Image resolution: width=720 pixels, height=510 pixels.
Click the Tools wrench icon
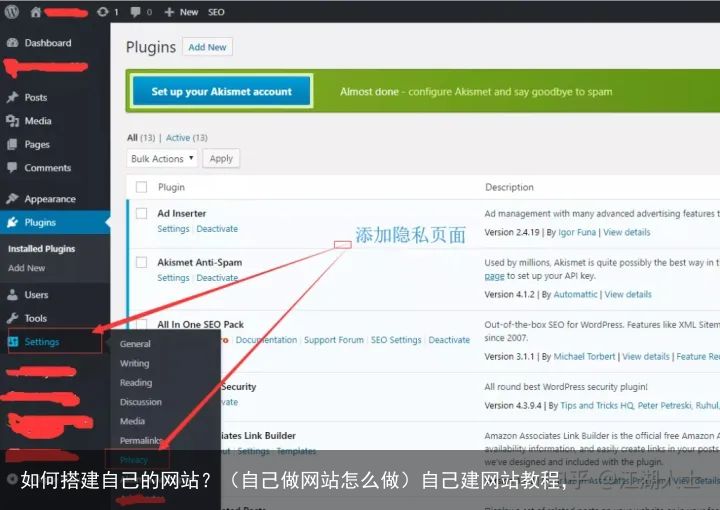13,318
